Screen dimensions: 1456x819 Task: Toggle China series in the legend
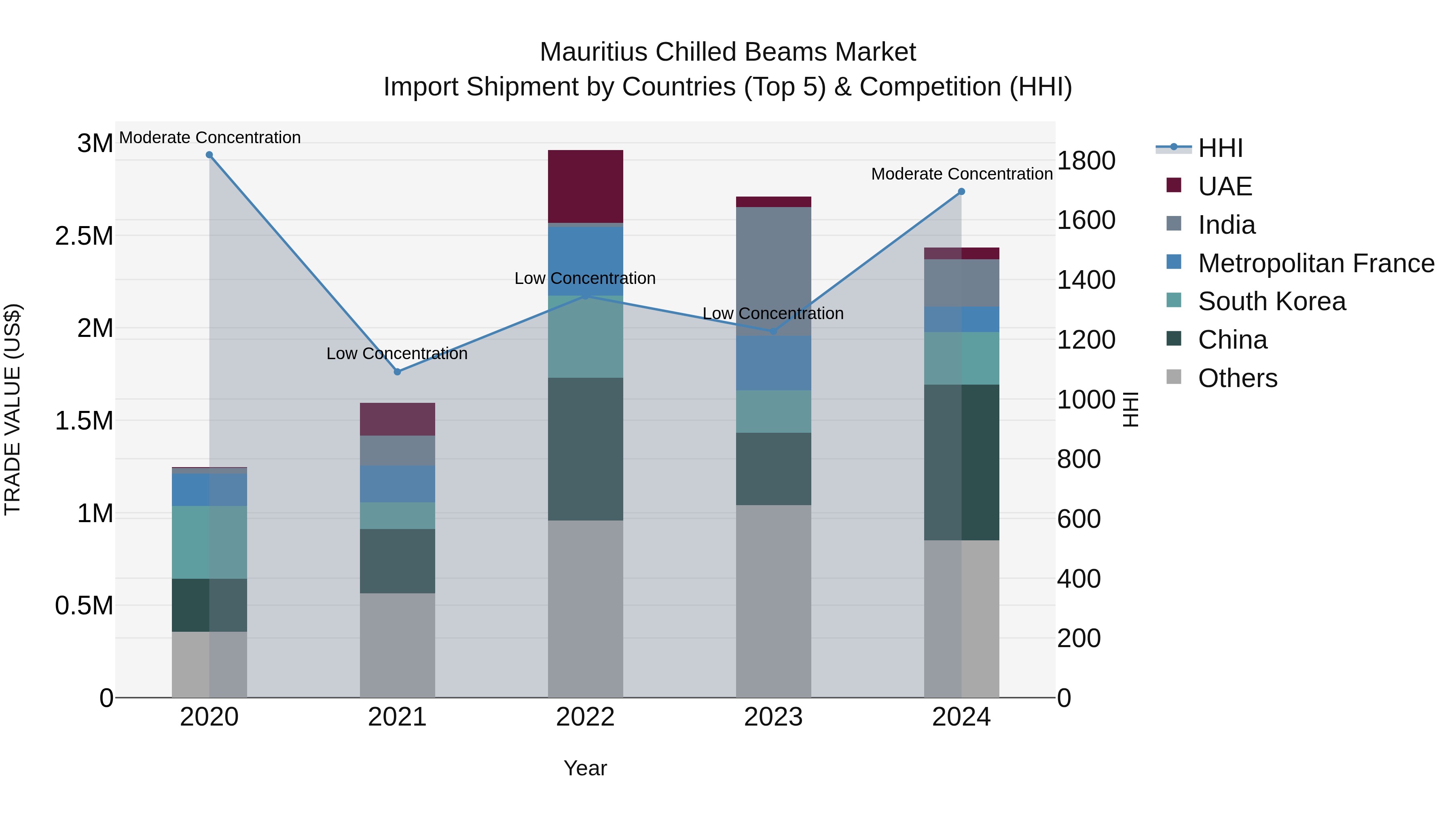(1217, 340)
